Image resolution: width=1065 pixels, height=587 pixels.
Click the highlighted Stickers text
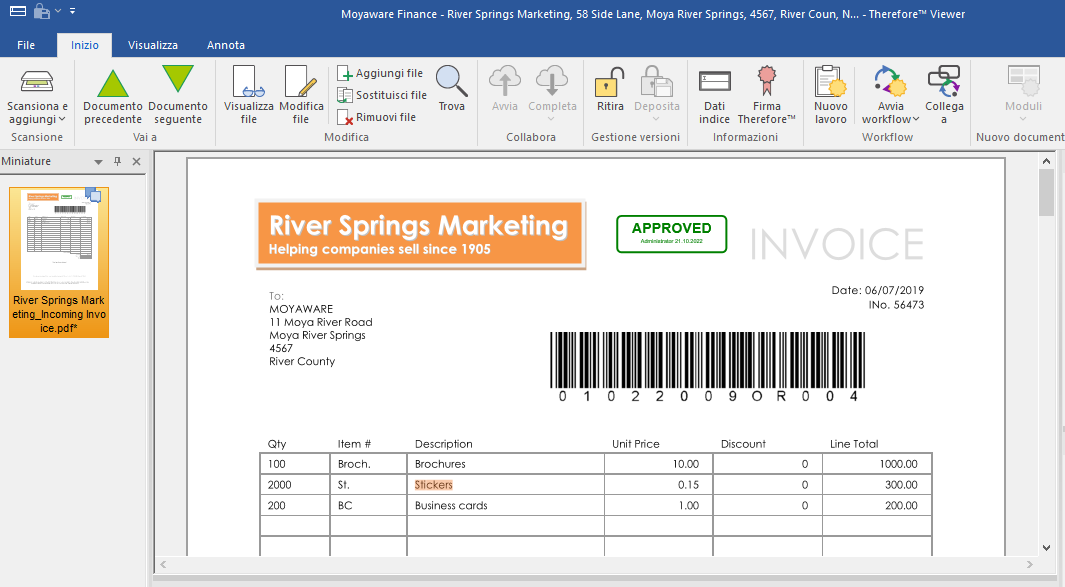pyautogui.click(x=433, y=484)
